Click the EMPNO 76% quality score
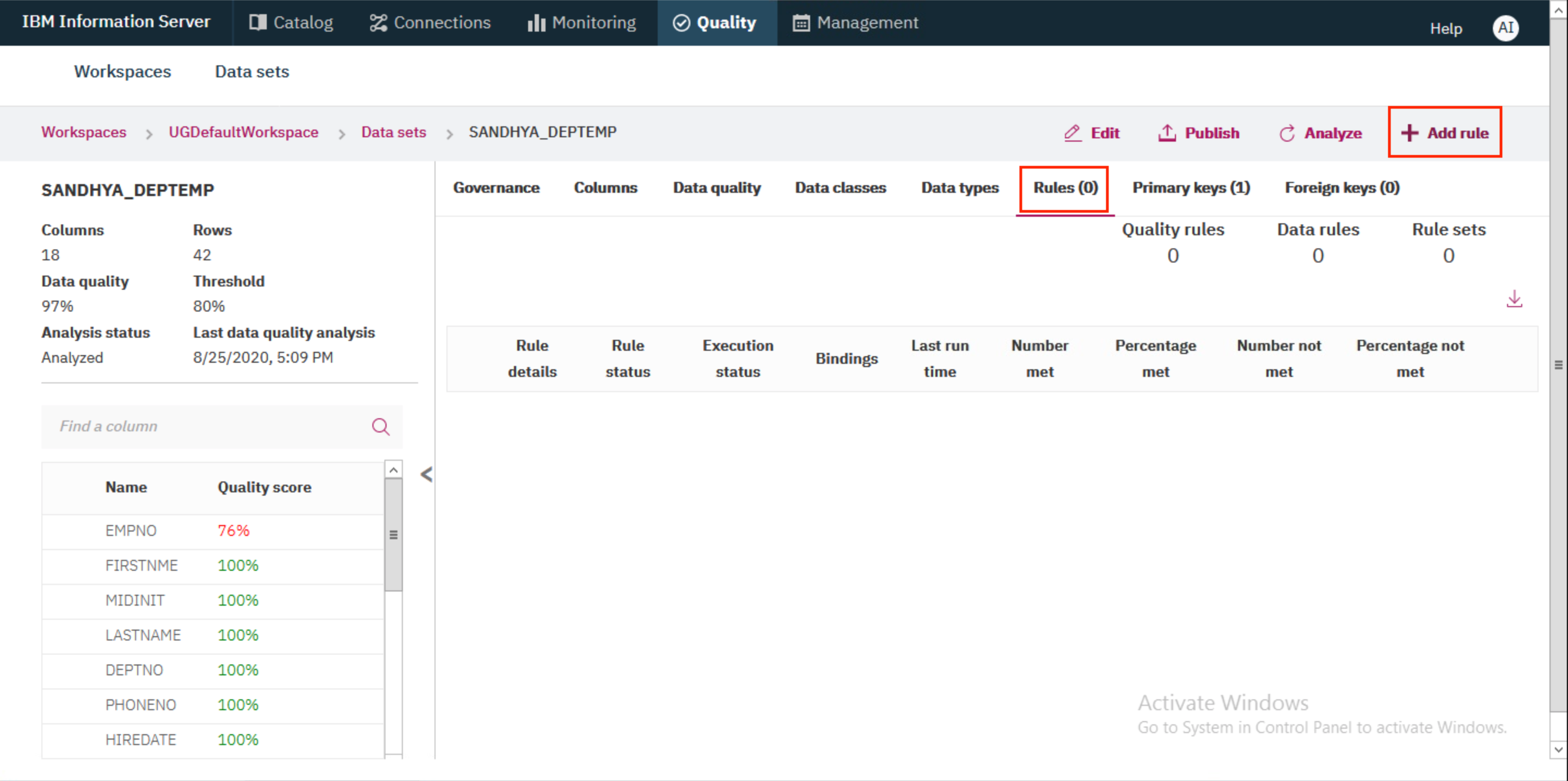 click(234, 531)
